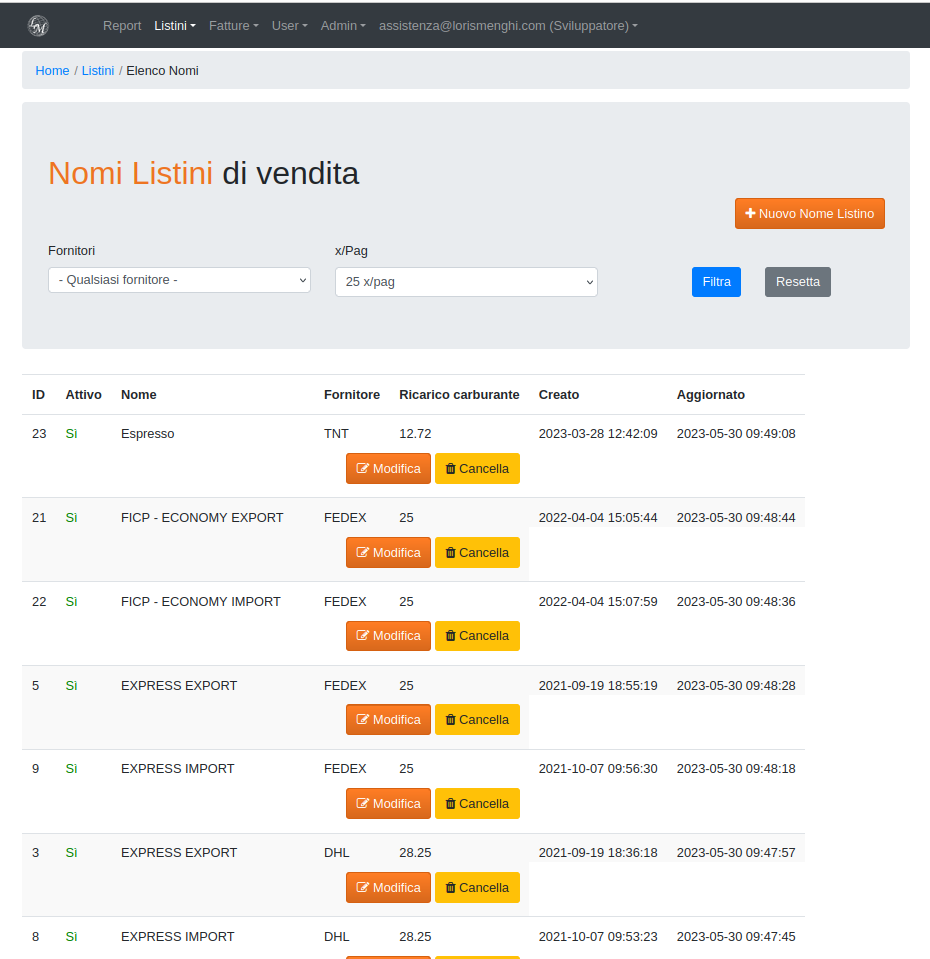Open the assistenza account dropdown

pyautogui.click(x=507, y=26)
